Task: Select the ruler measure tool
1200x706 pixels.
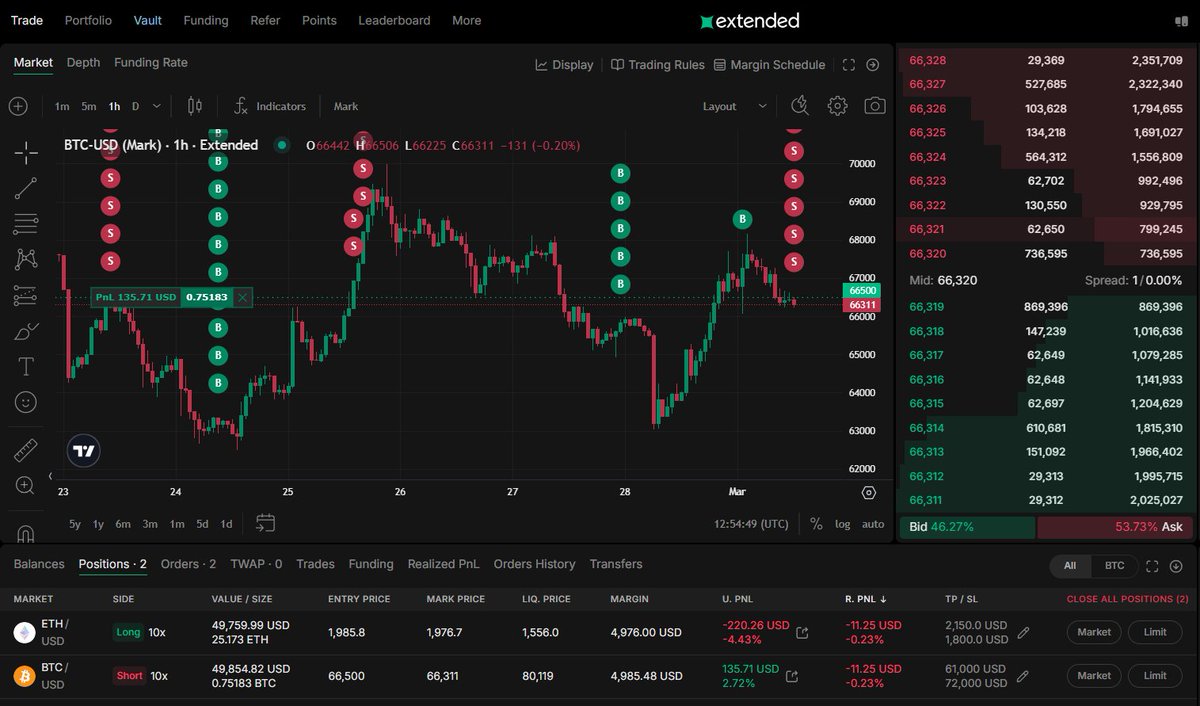Action: coord(26,450)
